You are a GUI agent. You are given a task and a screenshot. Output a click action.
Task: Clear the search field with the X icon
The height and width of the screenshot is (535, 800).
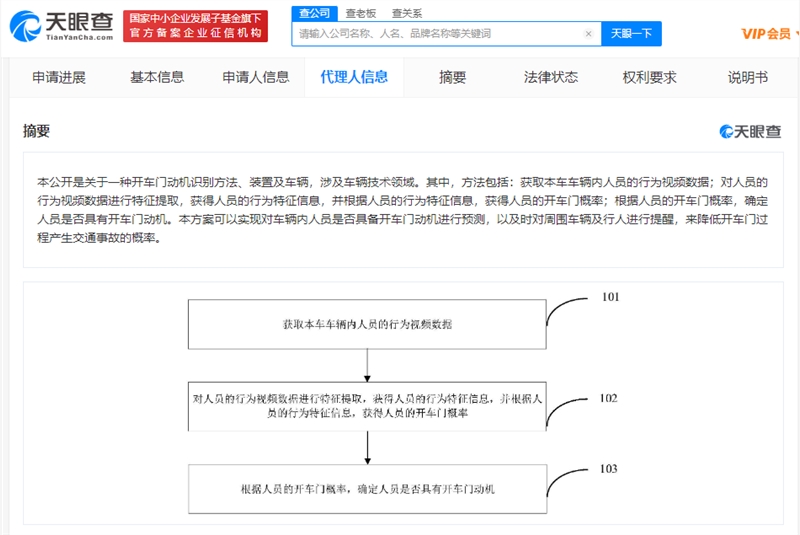(x=588, y=34)
